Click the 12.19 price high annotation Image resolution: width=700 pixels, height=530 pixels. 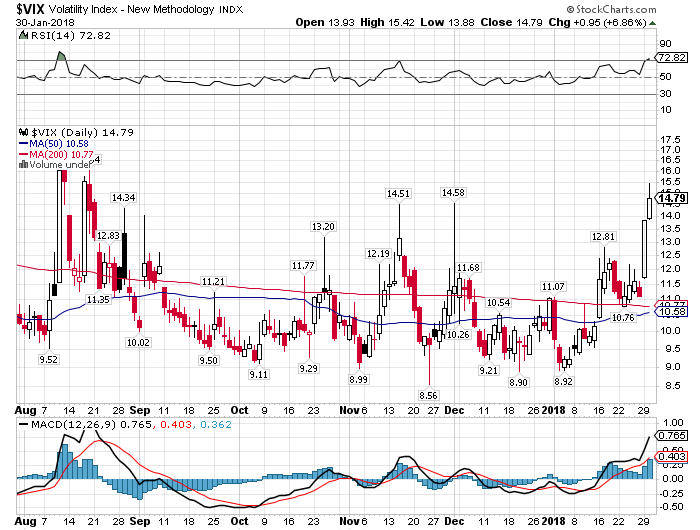click(378, 254)
